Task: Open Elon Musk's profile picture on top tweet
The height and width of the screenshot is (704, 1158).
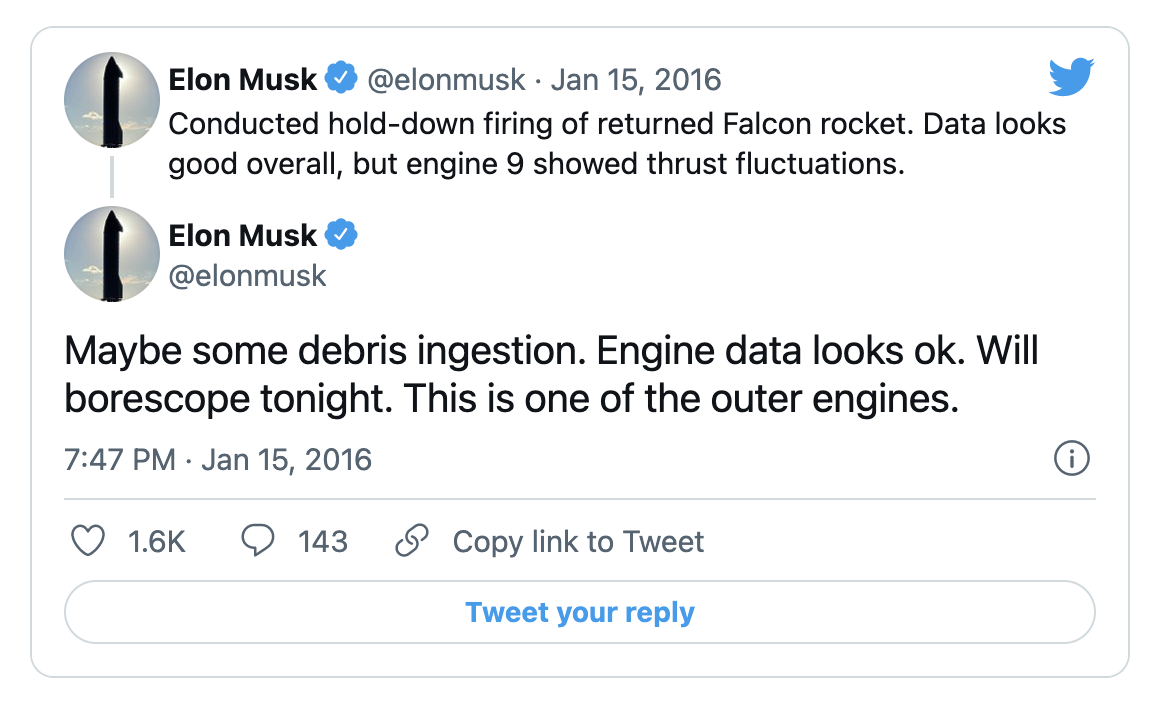Action: (111, 100)
